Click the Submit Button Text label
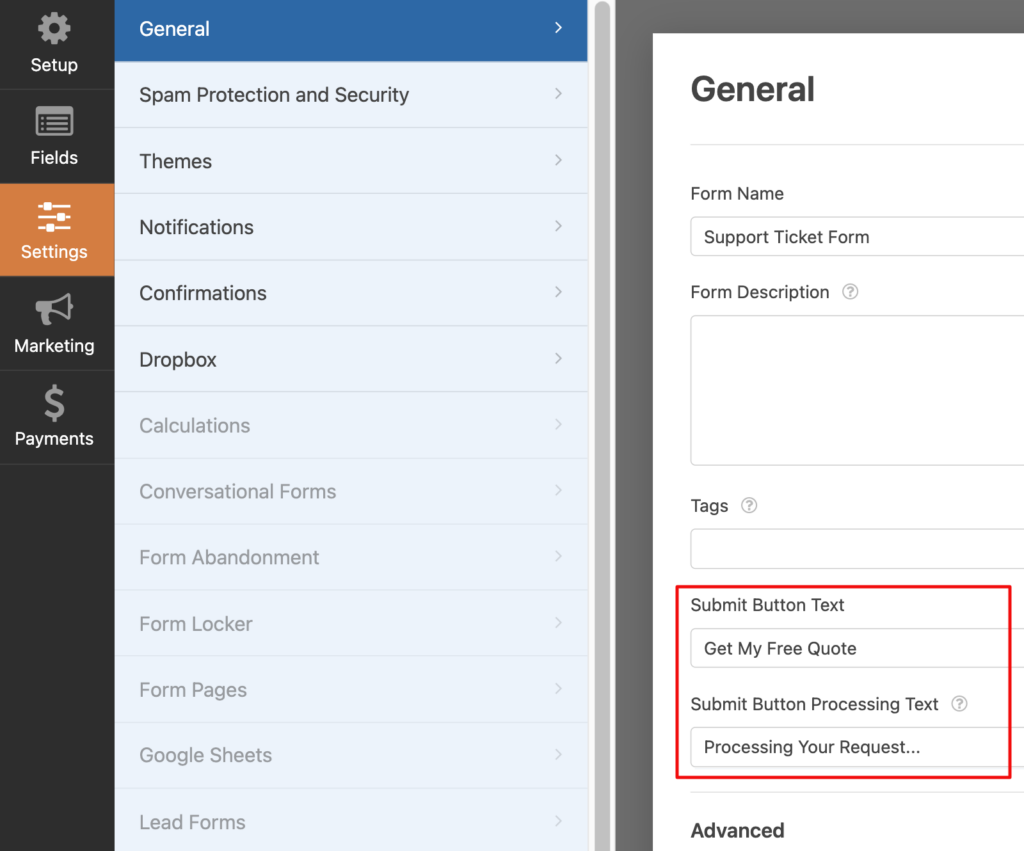The height and width of the screenshot is (851, 1024). click(x=767, y=605)
